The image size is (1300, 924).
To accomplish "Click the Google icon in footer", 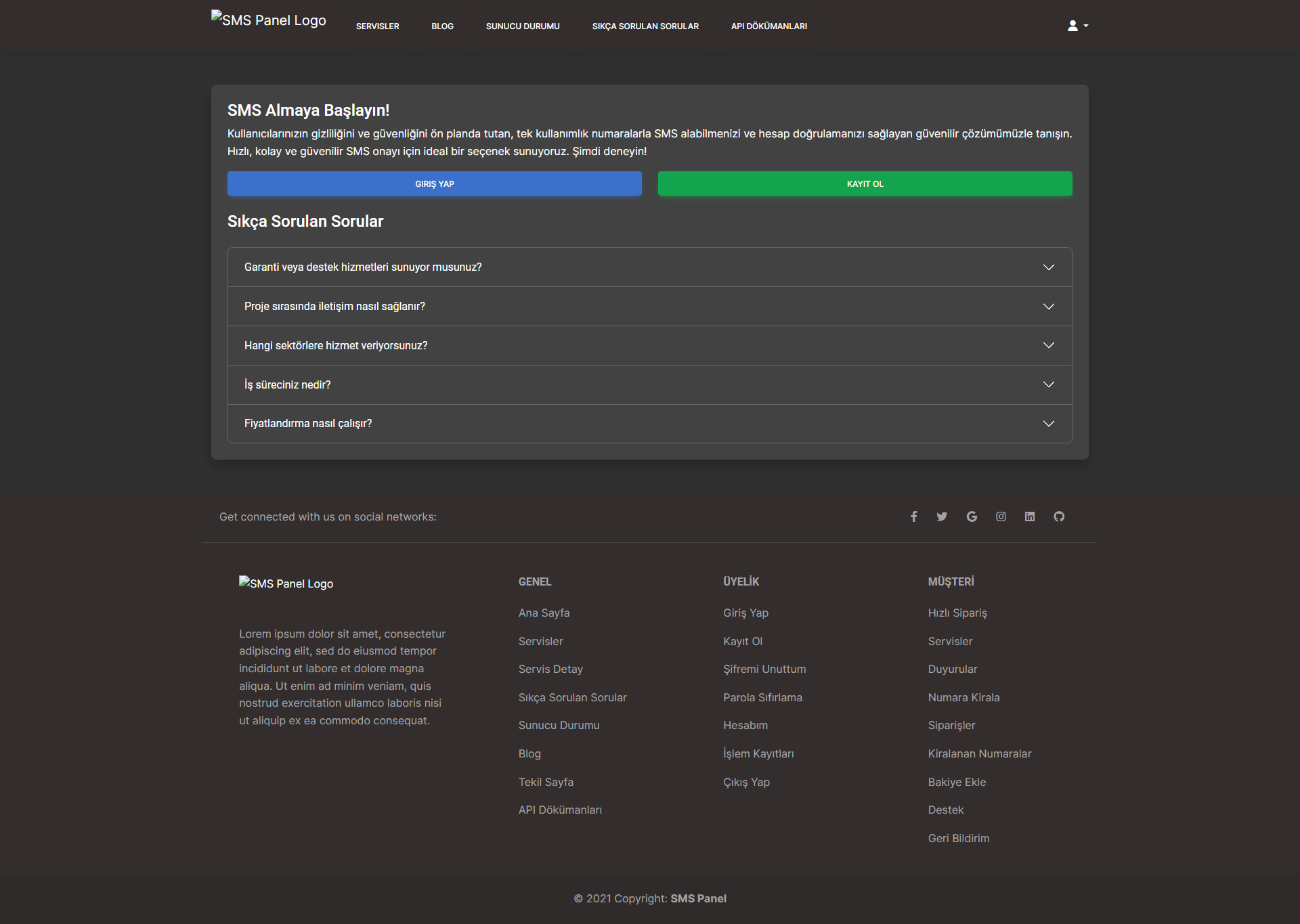I will click(972, 516).
